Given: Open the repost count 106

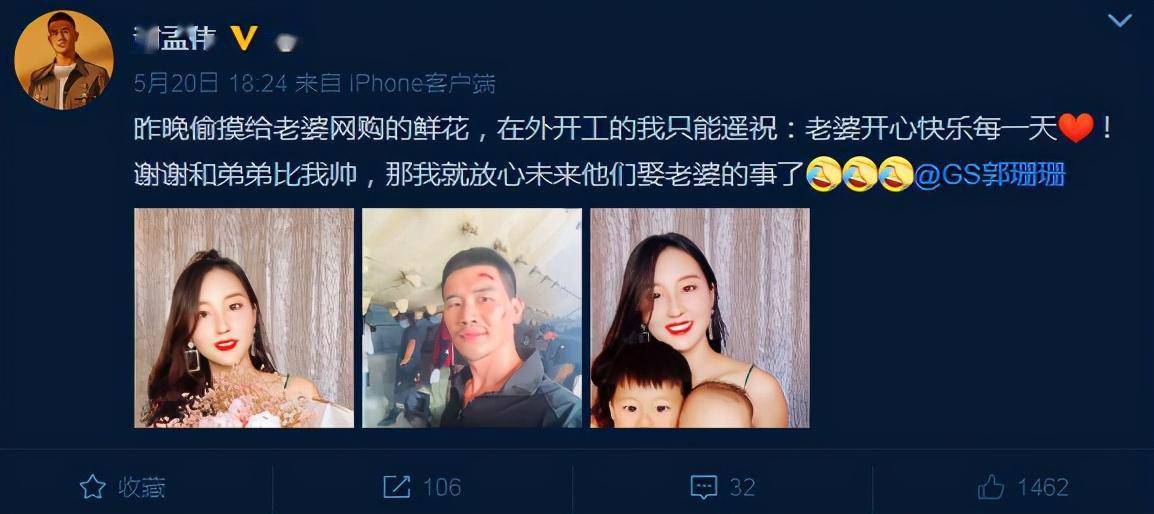Looking at the screenshot, I should (x=442, y=487).
